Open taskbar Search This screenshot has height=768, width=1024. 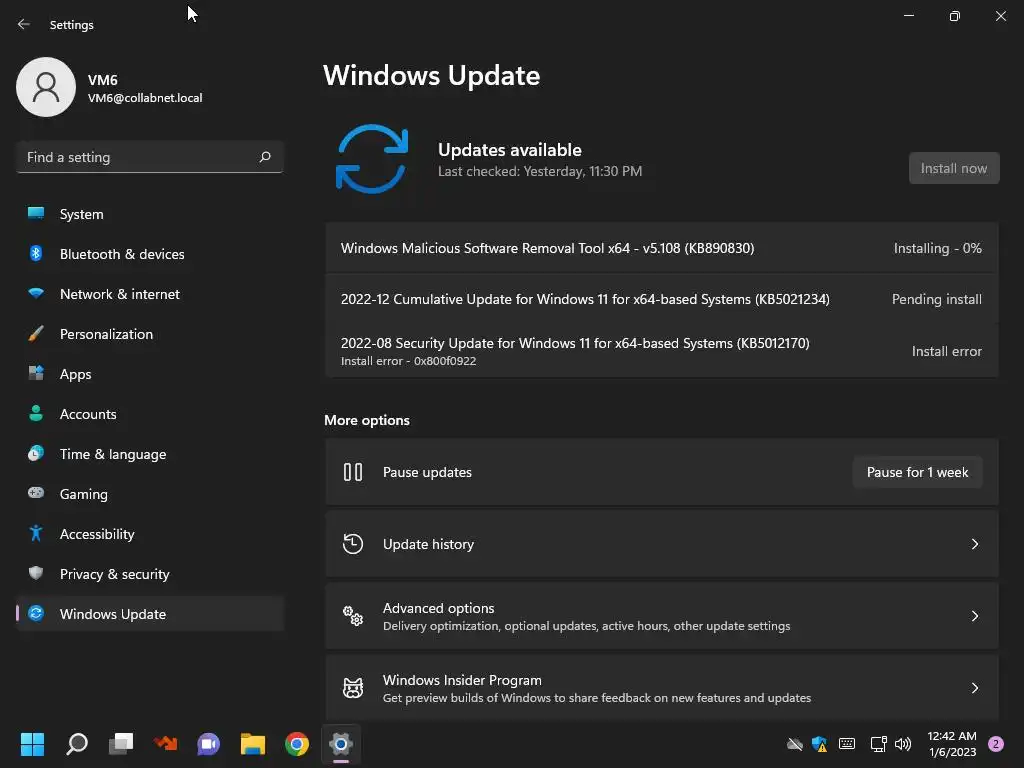[76, 744]
